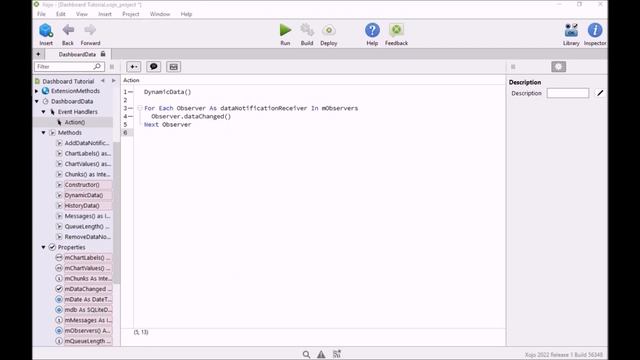Run the project with the green play icon
This screenshot has height=360, width=640.
pyautogui.click(x=285, y=30)
